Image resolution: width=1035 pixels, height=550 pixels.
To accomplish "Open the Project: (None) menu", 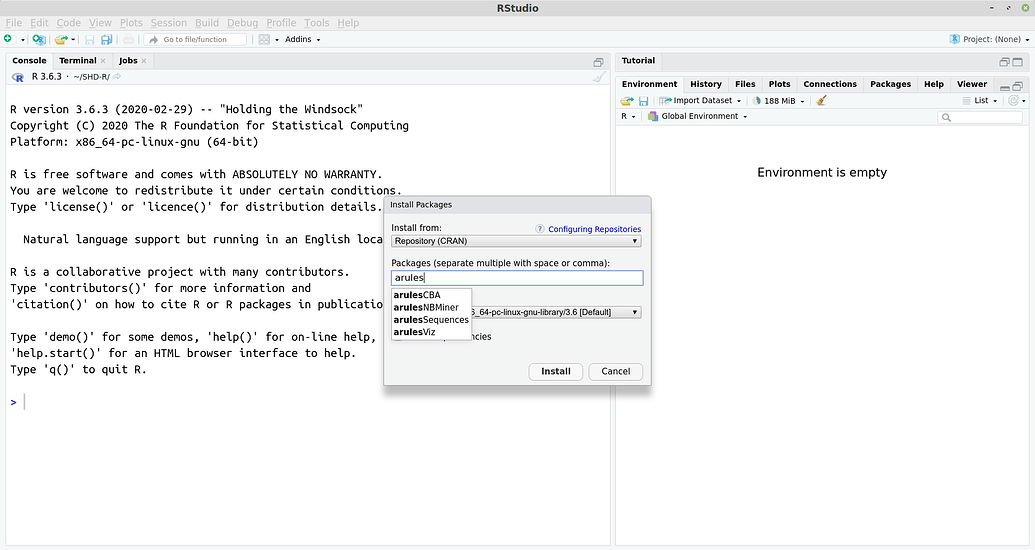I will pyautogui.click(x=989, y=40).
